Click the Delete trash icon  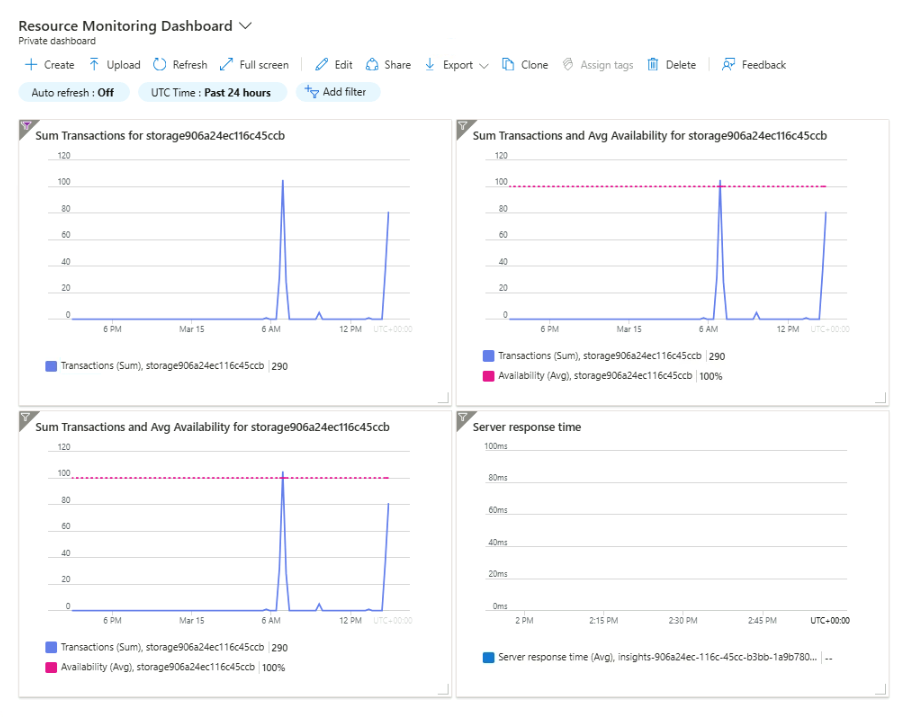(x=653, y=65)
